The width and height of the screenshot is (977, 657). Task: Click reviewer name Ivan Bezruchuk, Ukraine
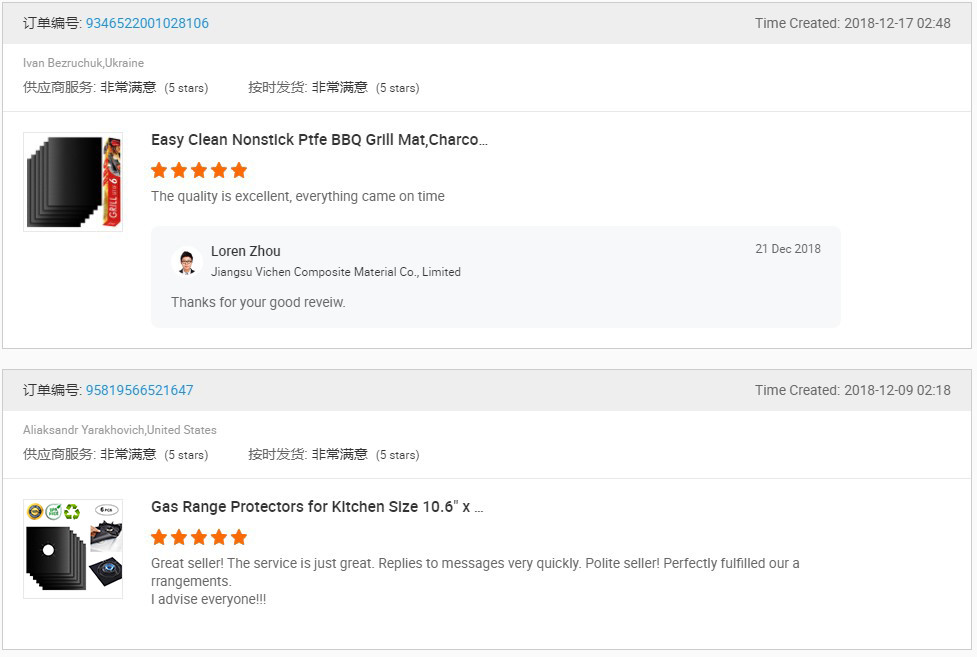pos(83,63)
